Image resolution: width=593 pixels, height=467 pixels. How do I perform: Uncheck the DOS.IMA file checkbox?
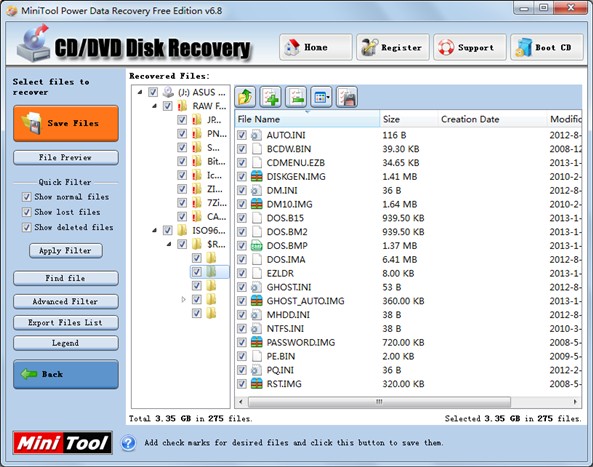[242, 260]
